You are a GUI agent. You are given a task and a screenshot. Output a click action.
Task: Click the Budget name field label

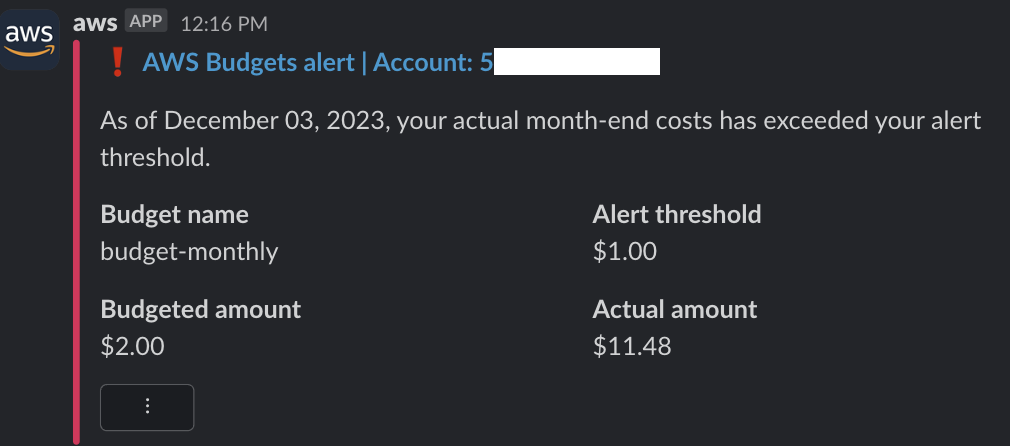coord(175,214)
